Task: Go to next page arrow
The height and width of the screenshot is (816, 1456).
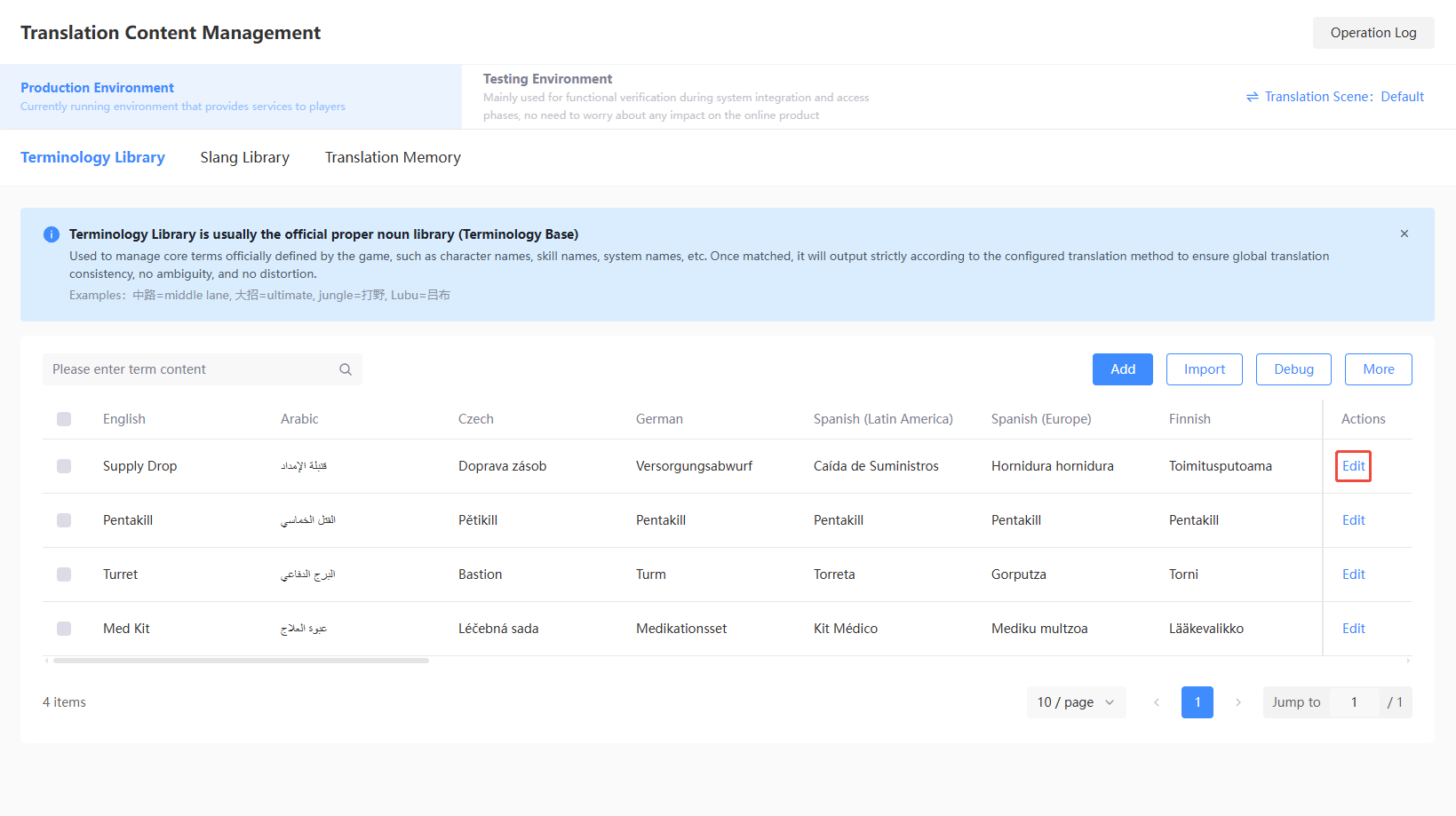Action: click(x=1238, y=702)
